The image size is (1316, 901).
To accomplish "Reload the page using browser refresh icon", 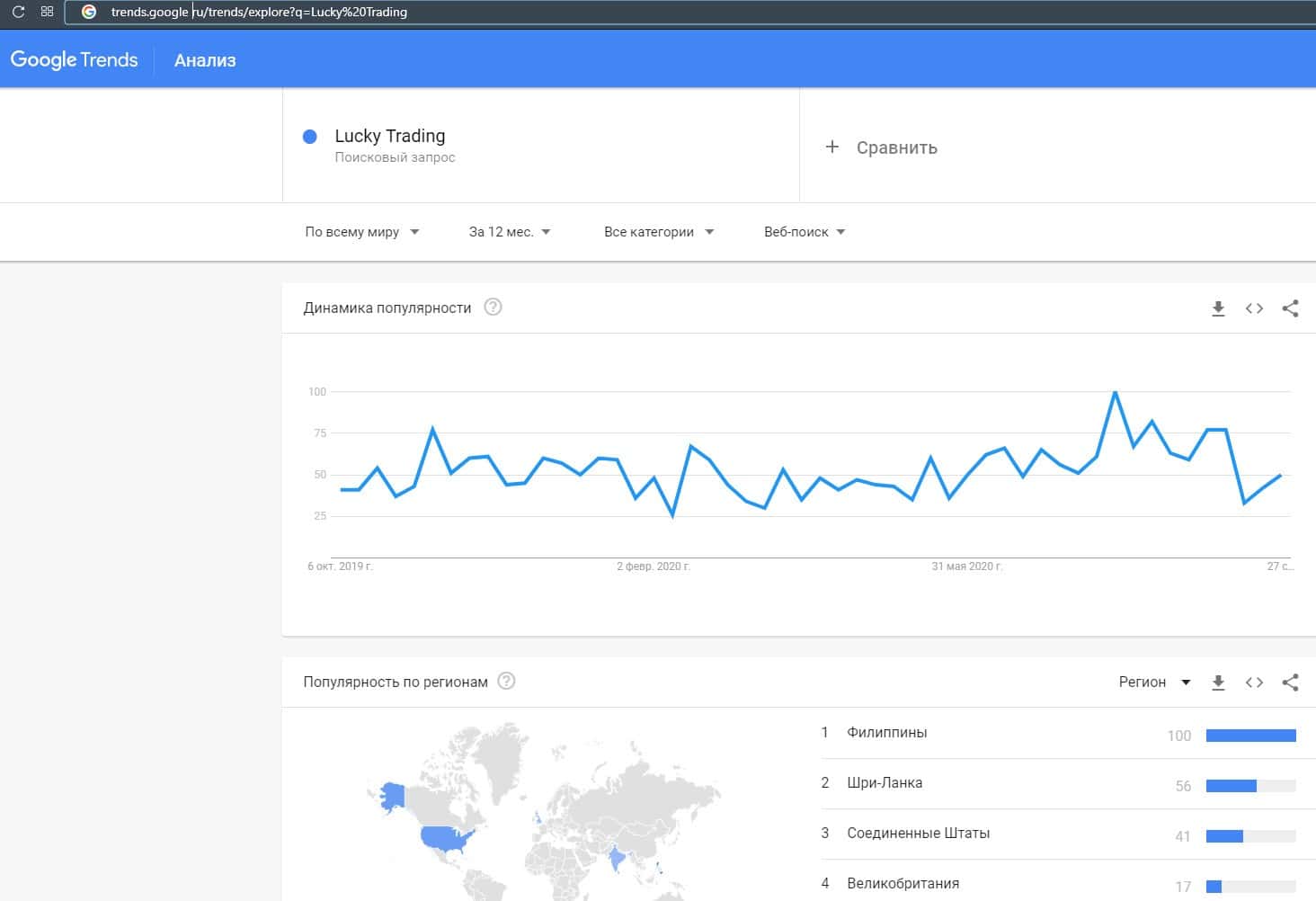I will (18, 12).
